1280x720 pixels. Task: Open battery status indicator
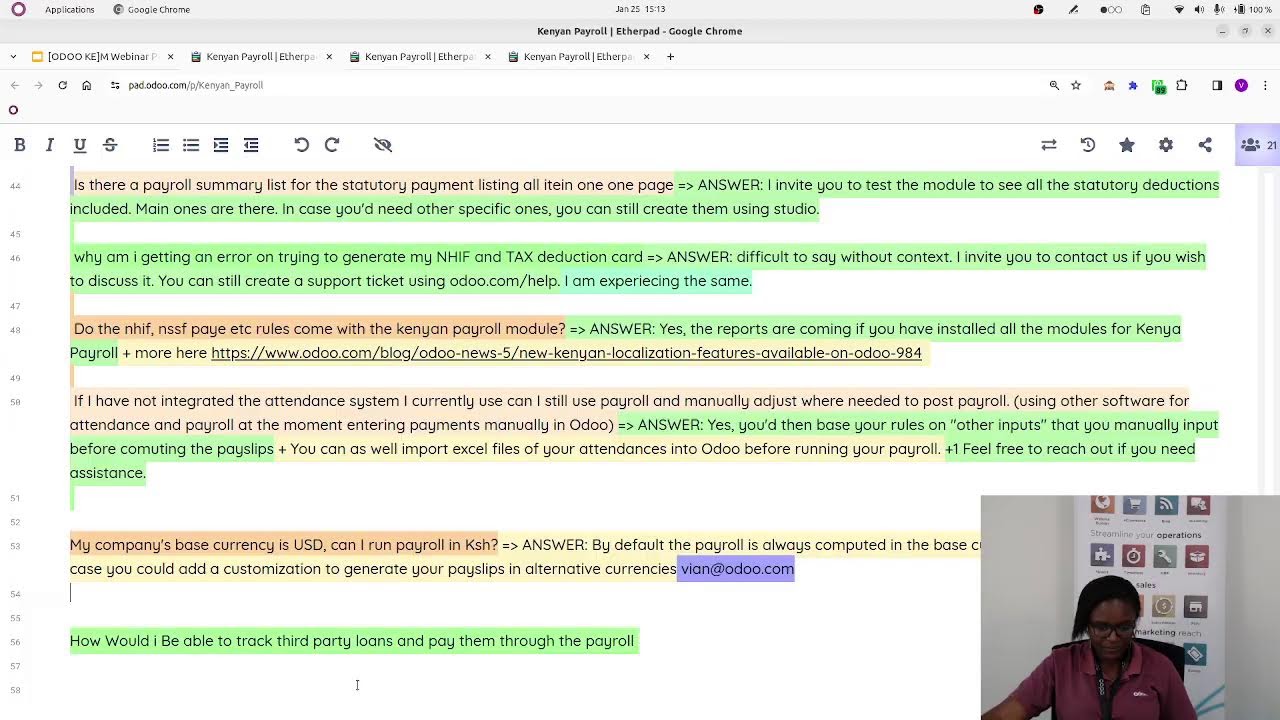(1253, 9)
